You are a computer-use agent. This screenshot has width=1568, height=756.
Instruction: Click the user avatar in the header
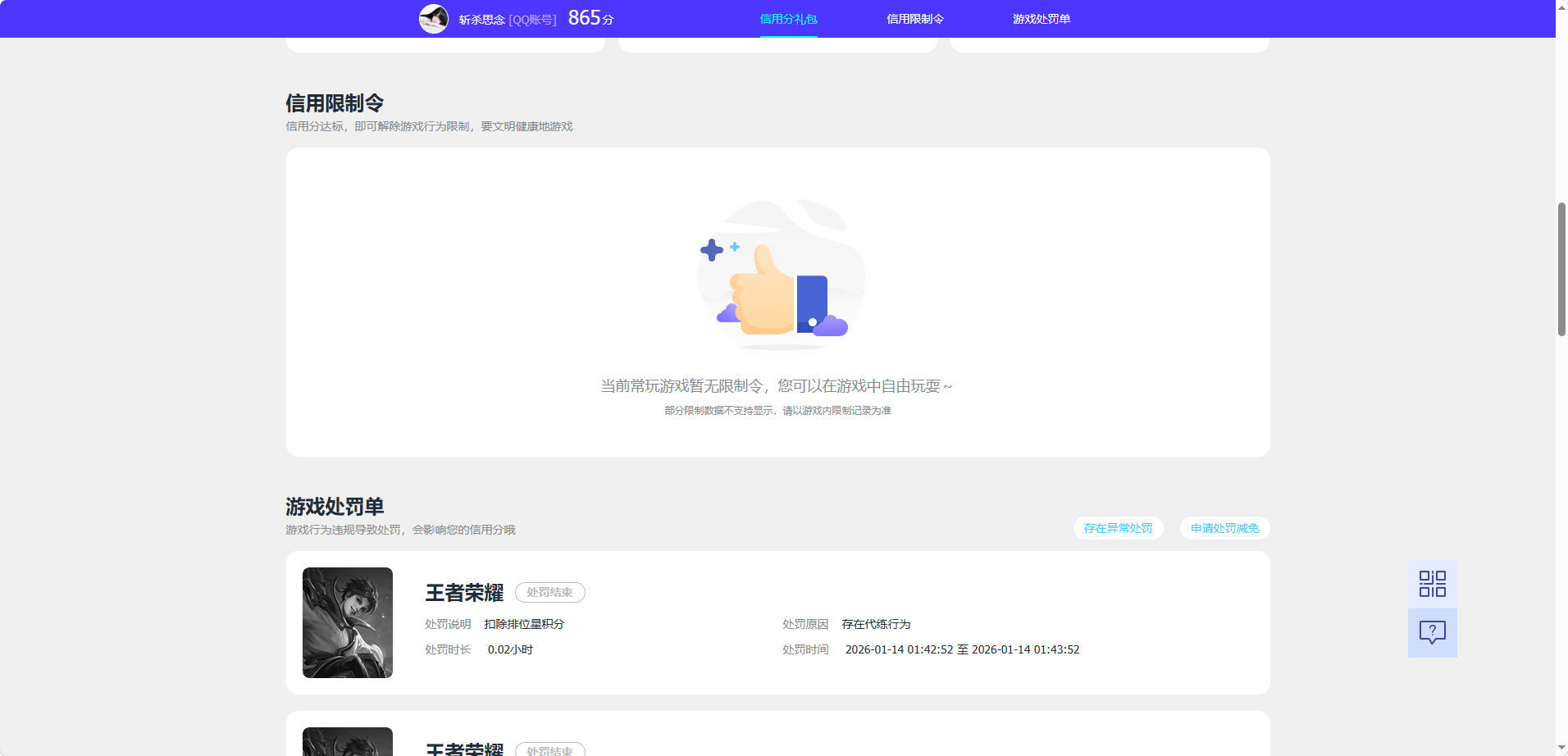tap(434, 18)
